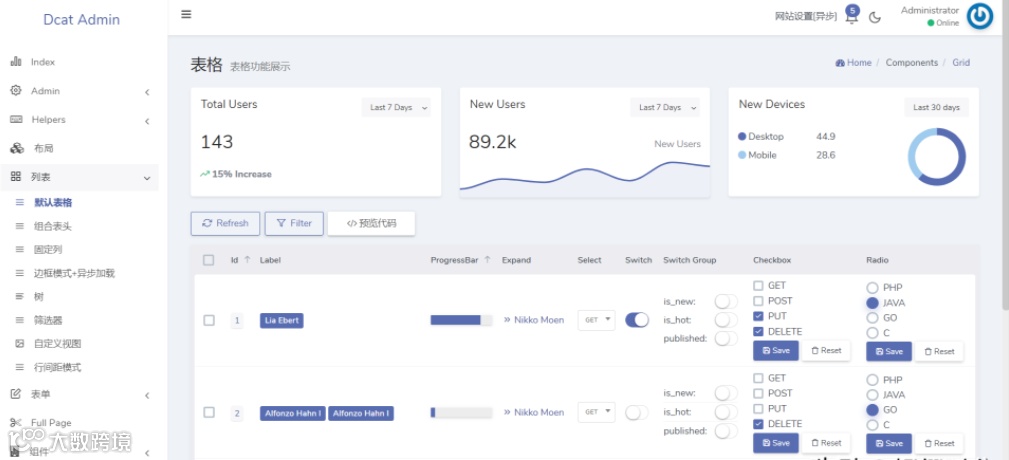The width and height of the screenshot is (1009, 460).
Task: Expand the Helpers sidebar chevron
Action: click(147, 121)
